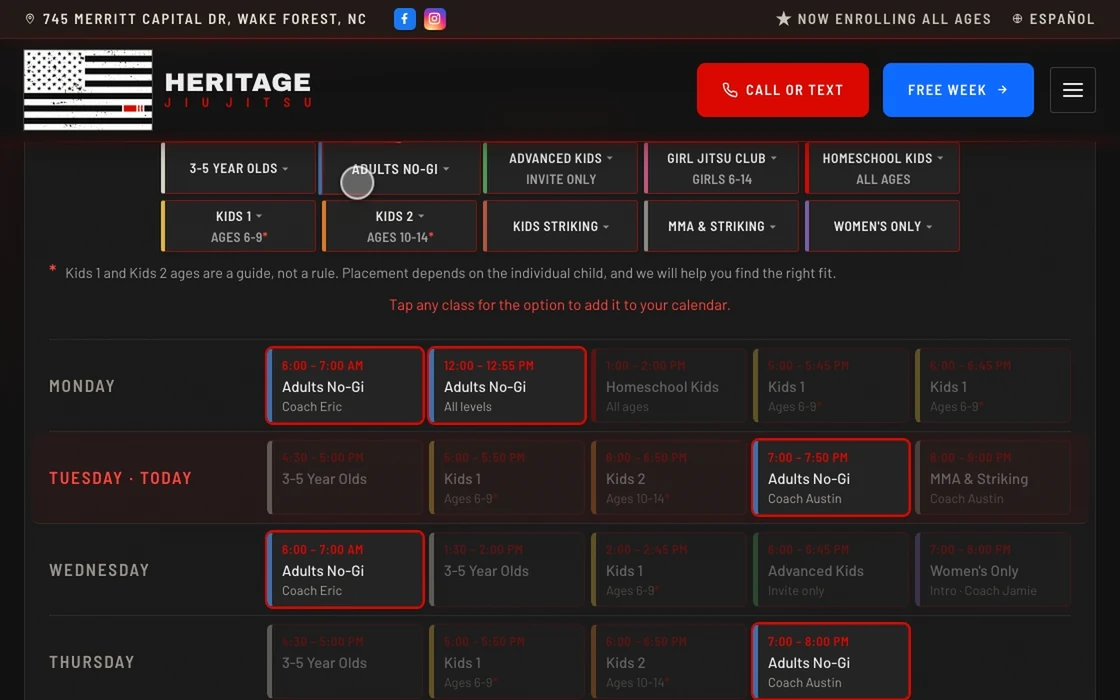Screen dimensions: 1120x700
Task: Select Thursday Kids 1 class
Action: pos(507,661)
